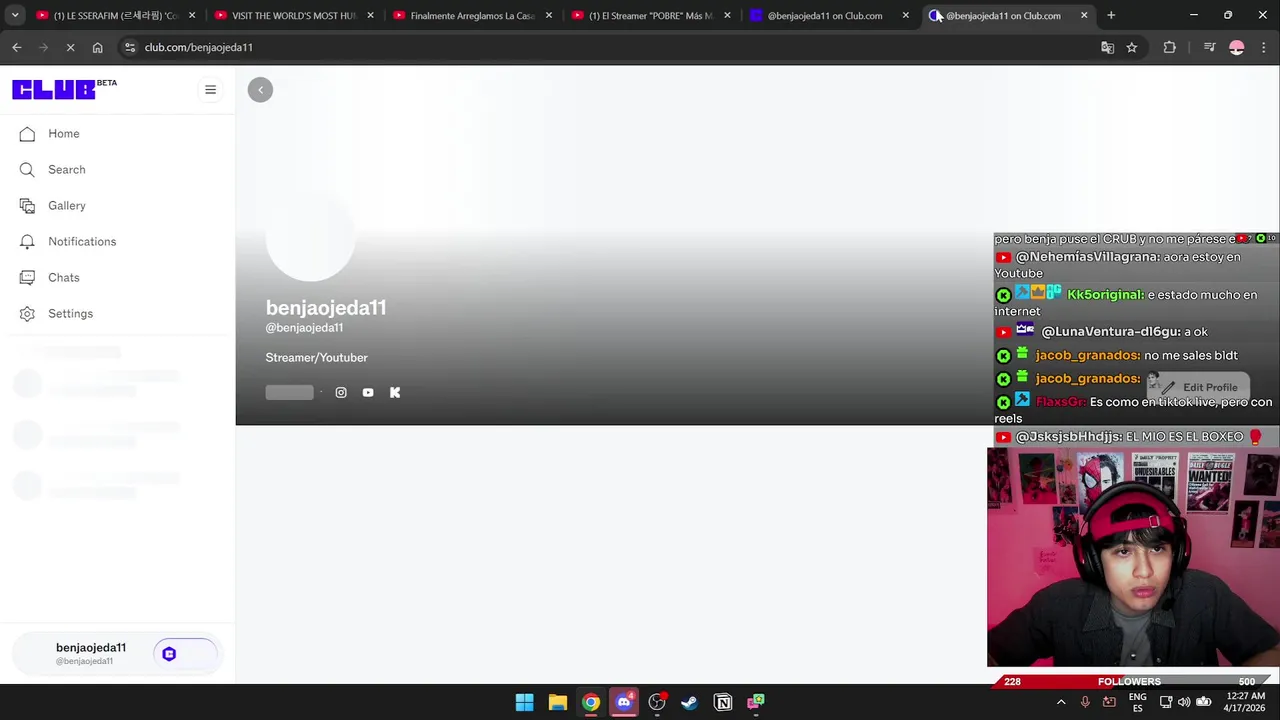Open the profile's Kick link icon

(x=395, y=393)
